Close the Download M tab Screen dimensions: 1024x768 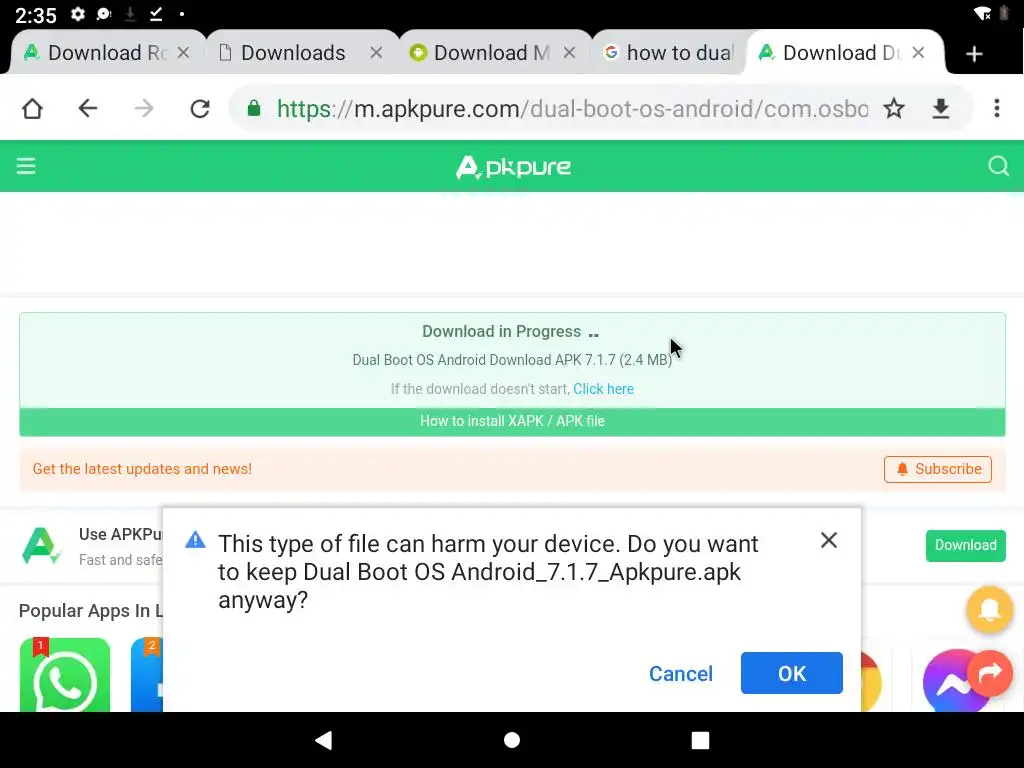(569, 53)
